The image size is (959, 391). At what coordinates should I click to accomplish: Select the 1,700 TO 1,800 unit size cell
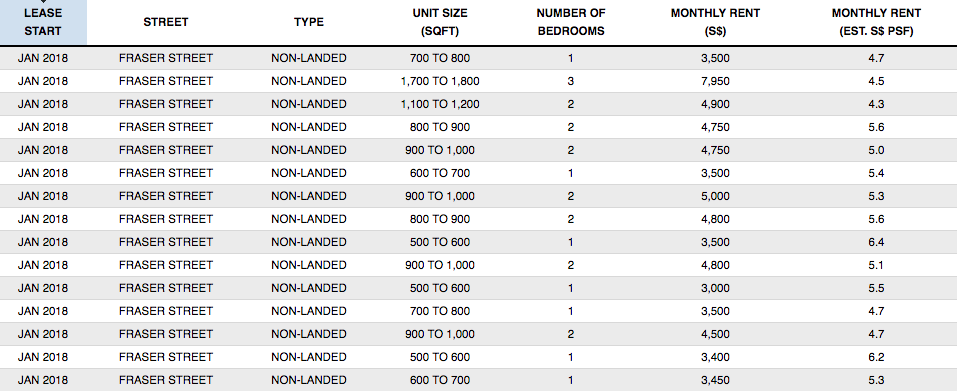tap(440, 81)
